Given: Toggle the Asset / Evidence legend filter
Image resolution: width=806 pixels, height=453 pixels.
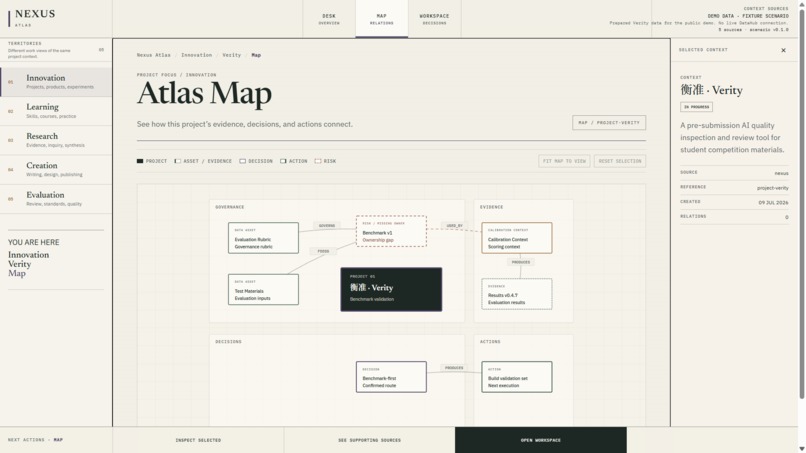Looking at the screenshot, I should coord(203,161).
